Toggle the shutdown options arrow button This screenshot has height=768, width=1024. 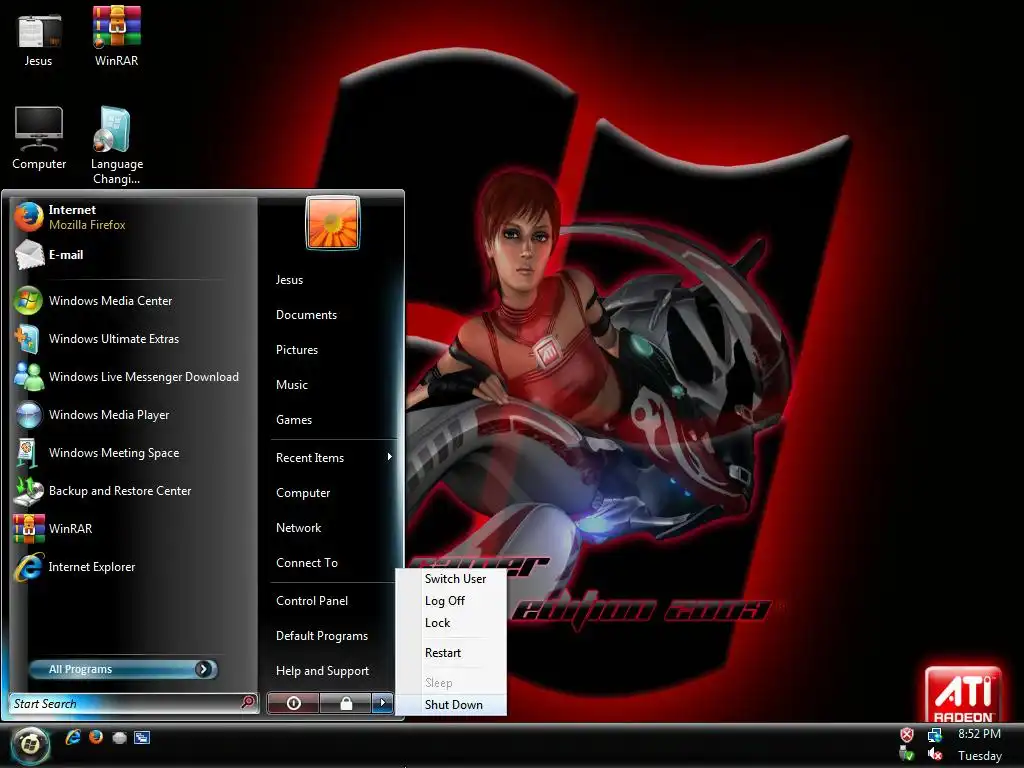(x=383, y=703)
